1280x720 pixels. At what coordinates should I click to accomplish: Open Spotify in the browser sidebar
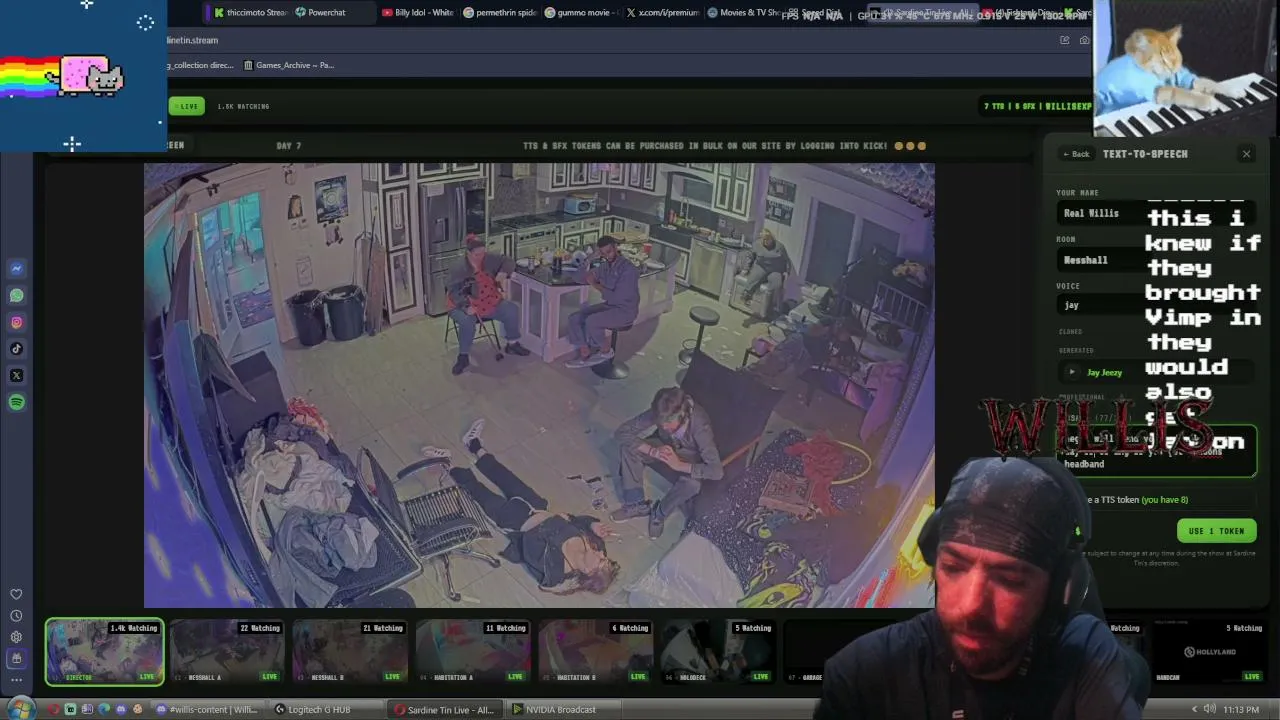(16, 402)
